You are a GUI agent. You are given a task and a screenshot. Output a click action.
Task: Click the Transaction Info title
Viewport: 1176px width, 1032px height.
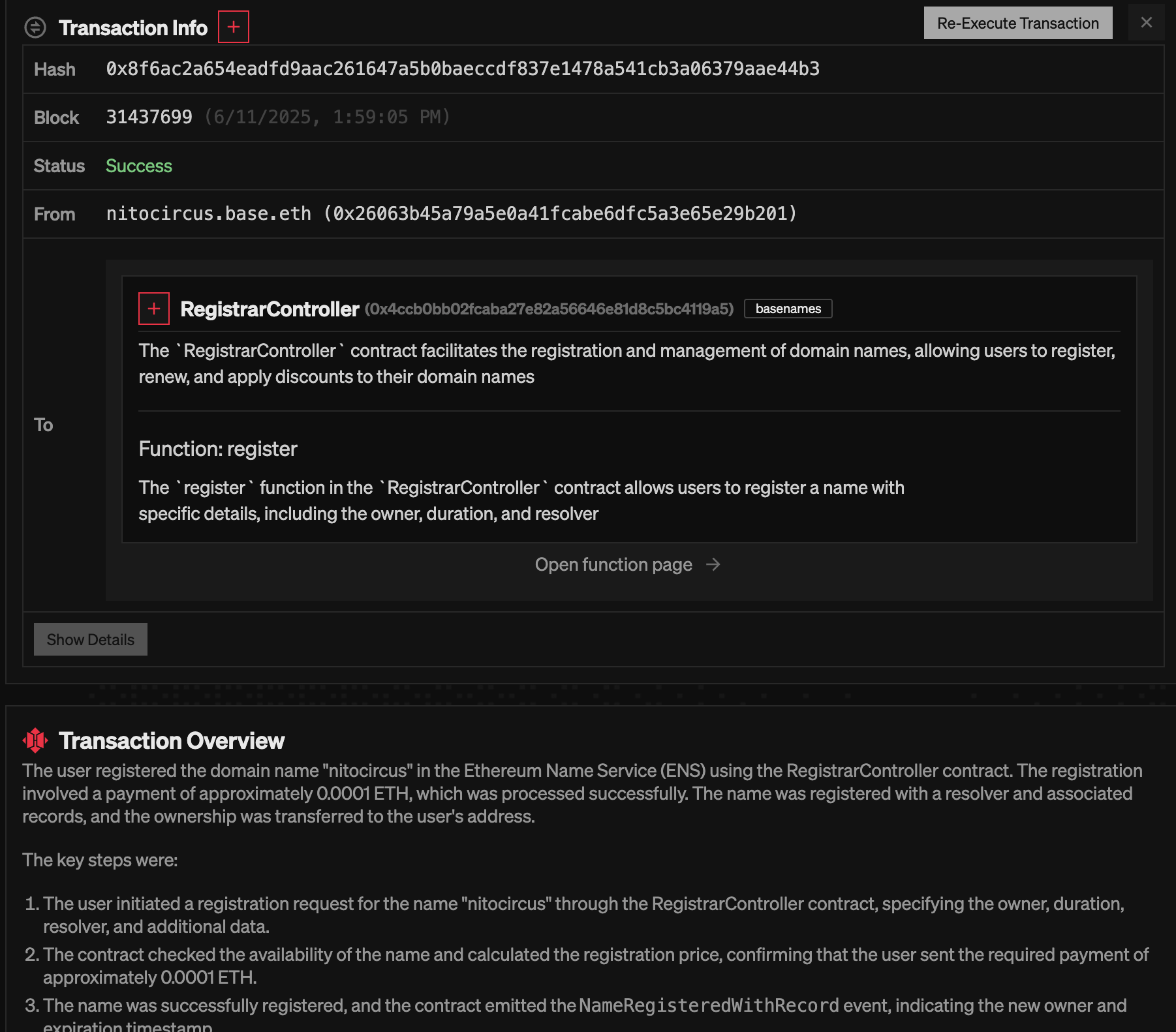point(133,27)
